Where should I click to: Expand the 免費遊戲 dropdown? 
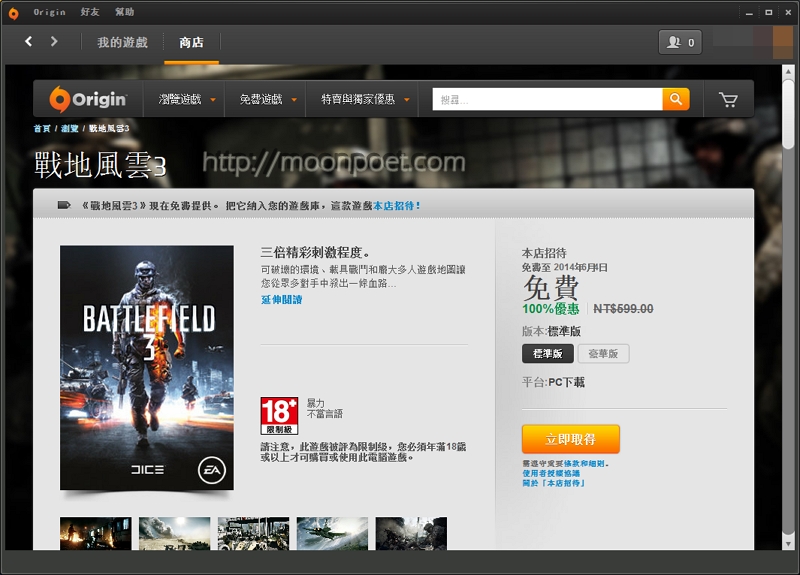coord(265,99)
